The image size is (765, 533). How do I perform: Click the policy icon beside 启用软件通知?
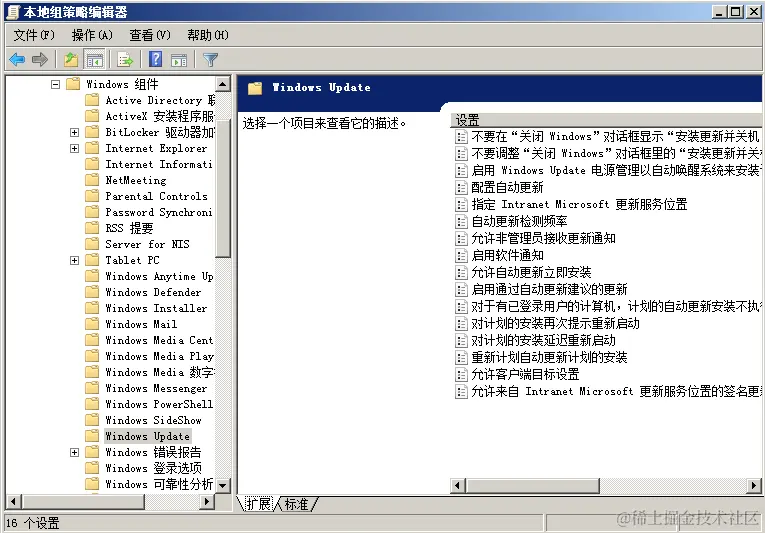pyautogui.click(x=461, y=255)
